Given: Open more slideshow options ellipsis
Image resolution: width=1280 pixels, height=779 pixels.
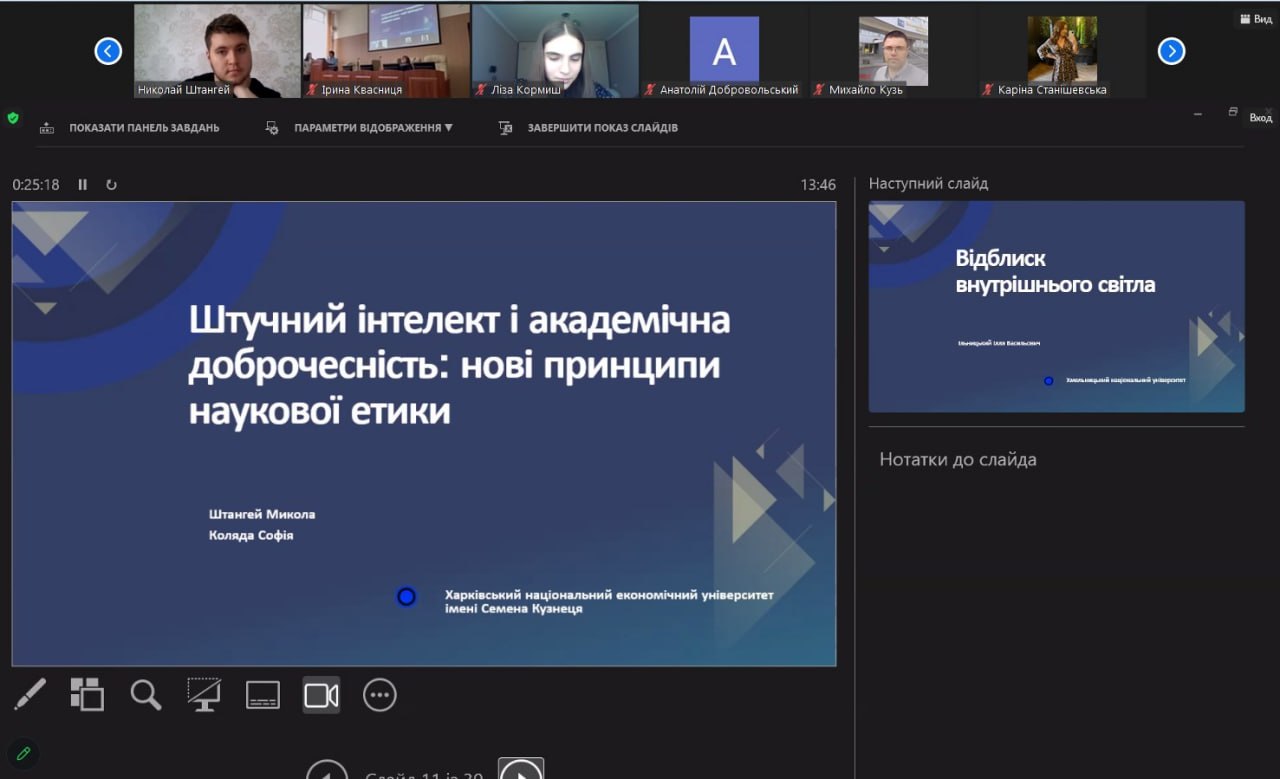Looking at the screenshot, I should coord(380,694).
